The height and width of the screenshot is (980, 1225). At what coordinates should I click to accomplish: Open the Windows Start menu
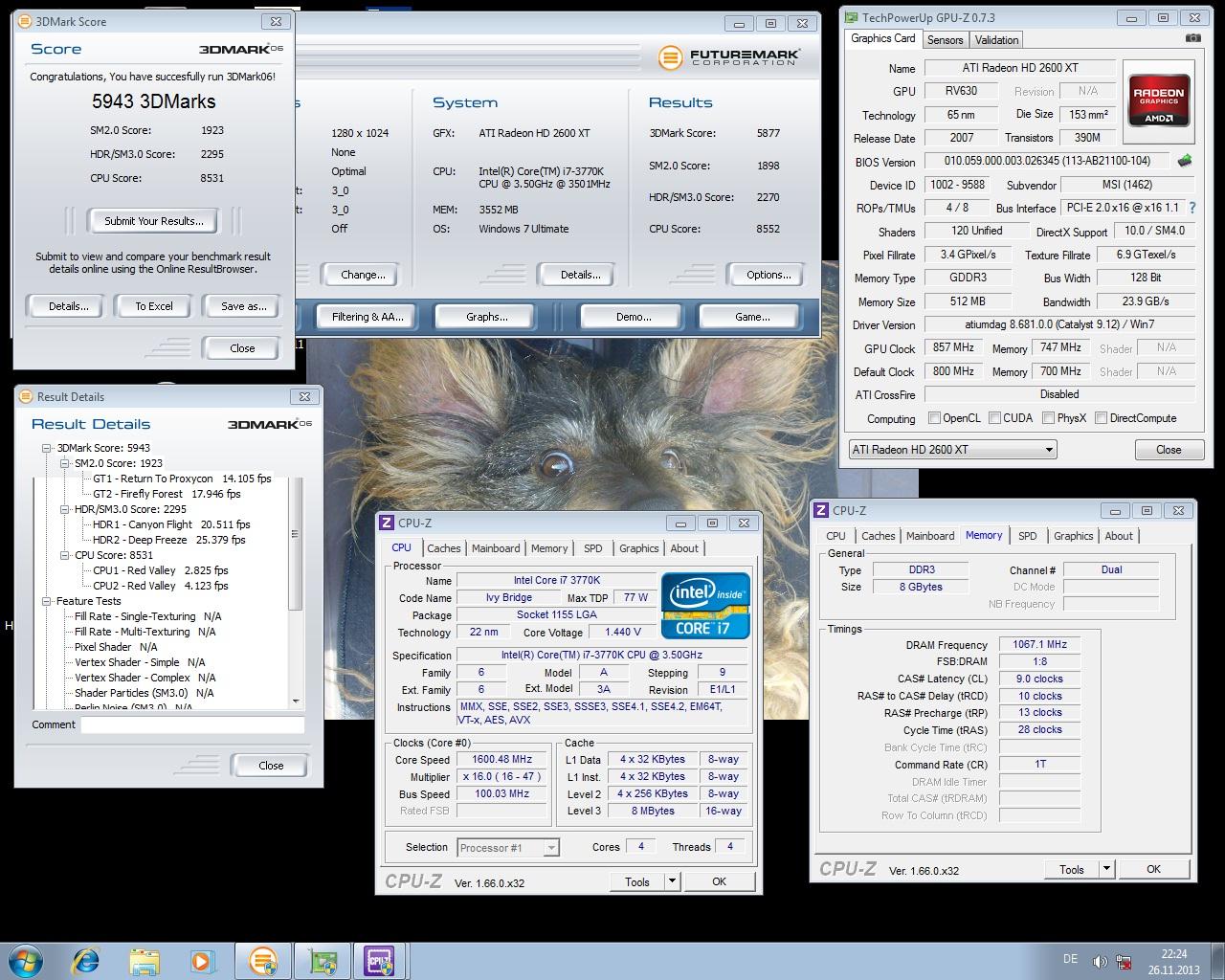(25, 961)
